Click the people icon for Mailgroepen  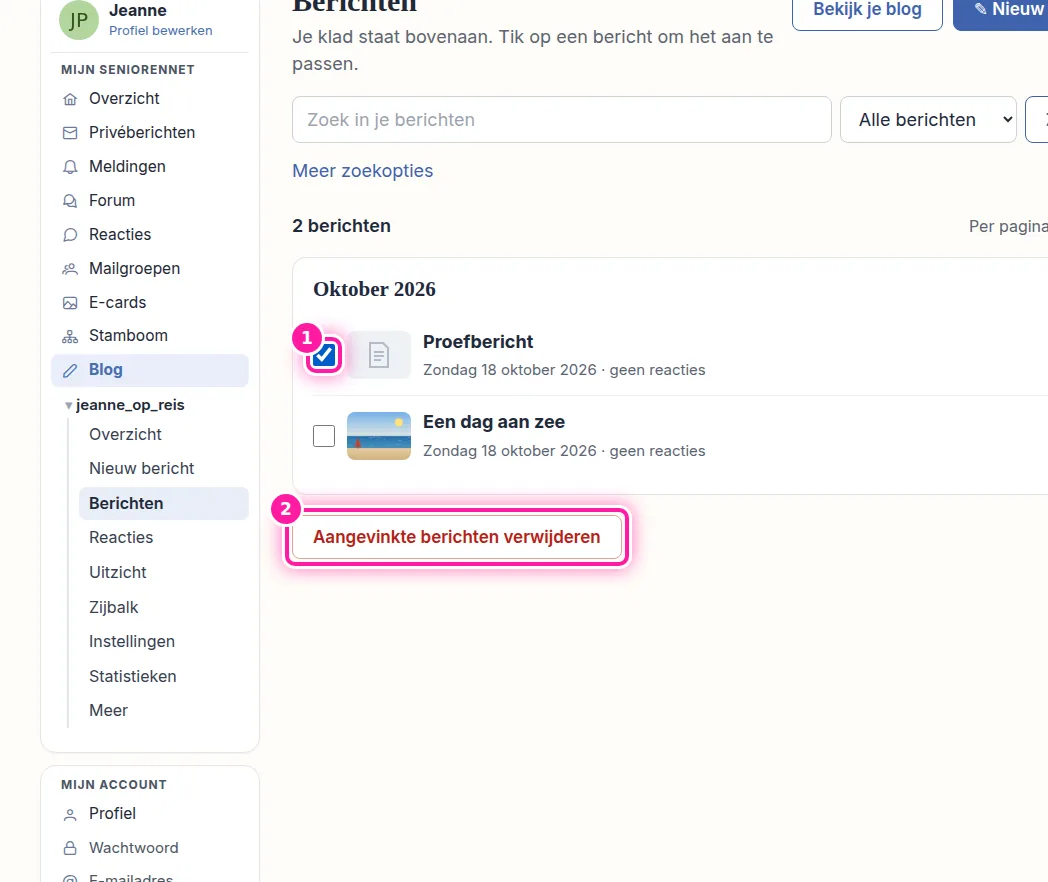(70, 269)
